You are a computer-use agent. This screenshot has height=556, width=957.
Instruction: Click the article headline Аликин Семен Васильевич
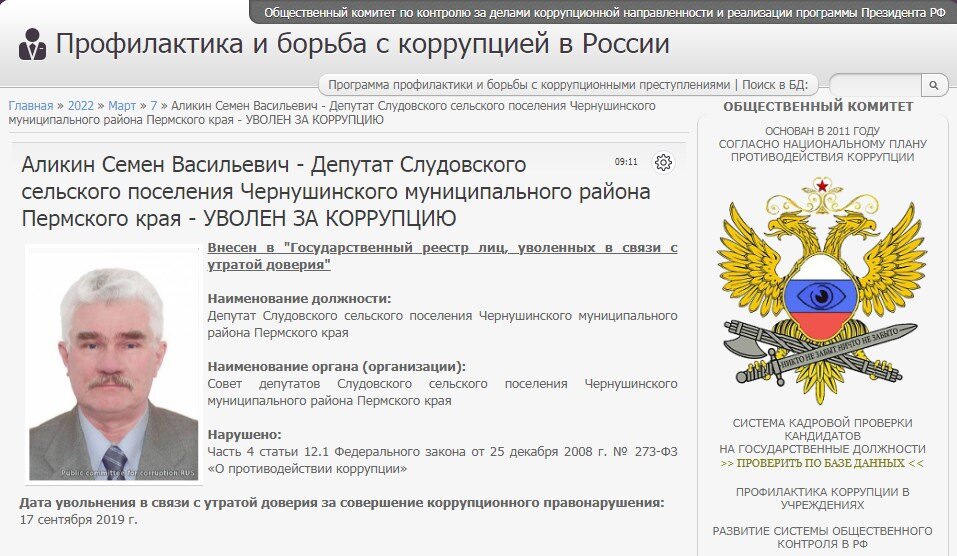336,191
